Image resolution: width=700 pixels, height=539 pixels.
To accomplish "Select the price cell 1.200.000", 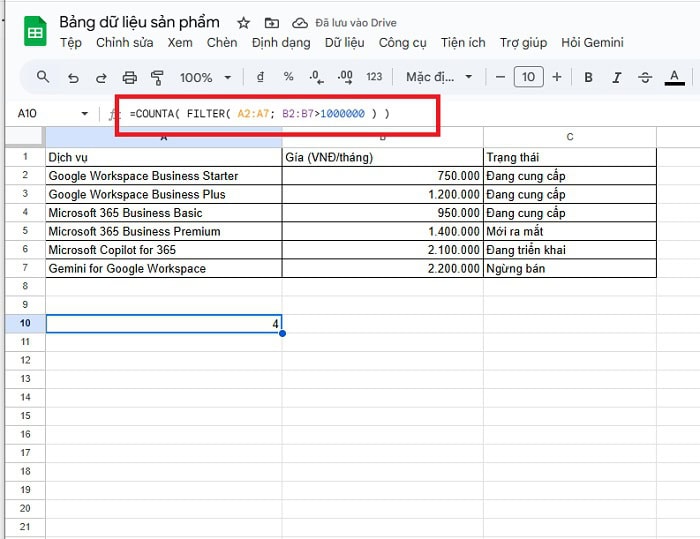I will coord(383,194).
